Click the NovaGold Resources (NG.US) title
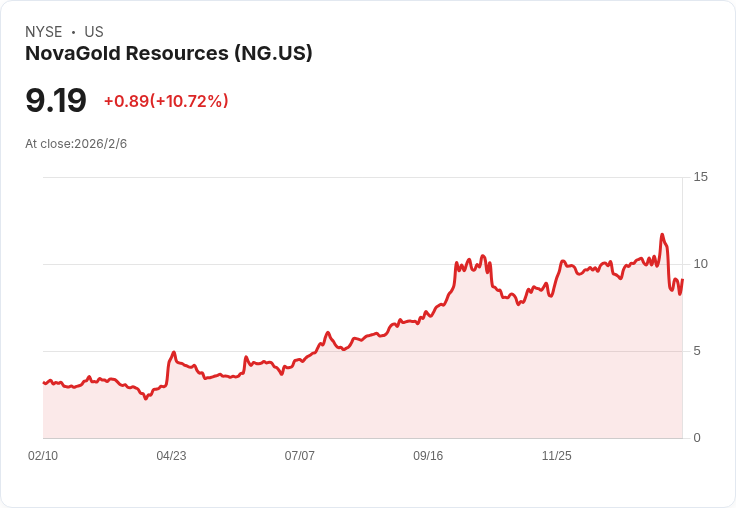 point(169,54)
